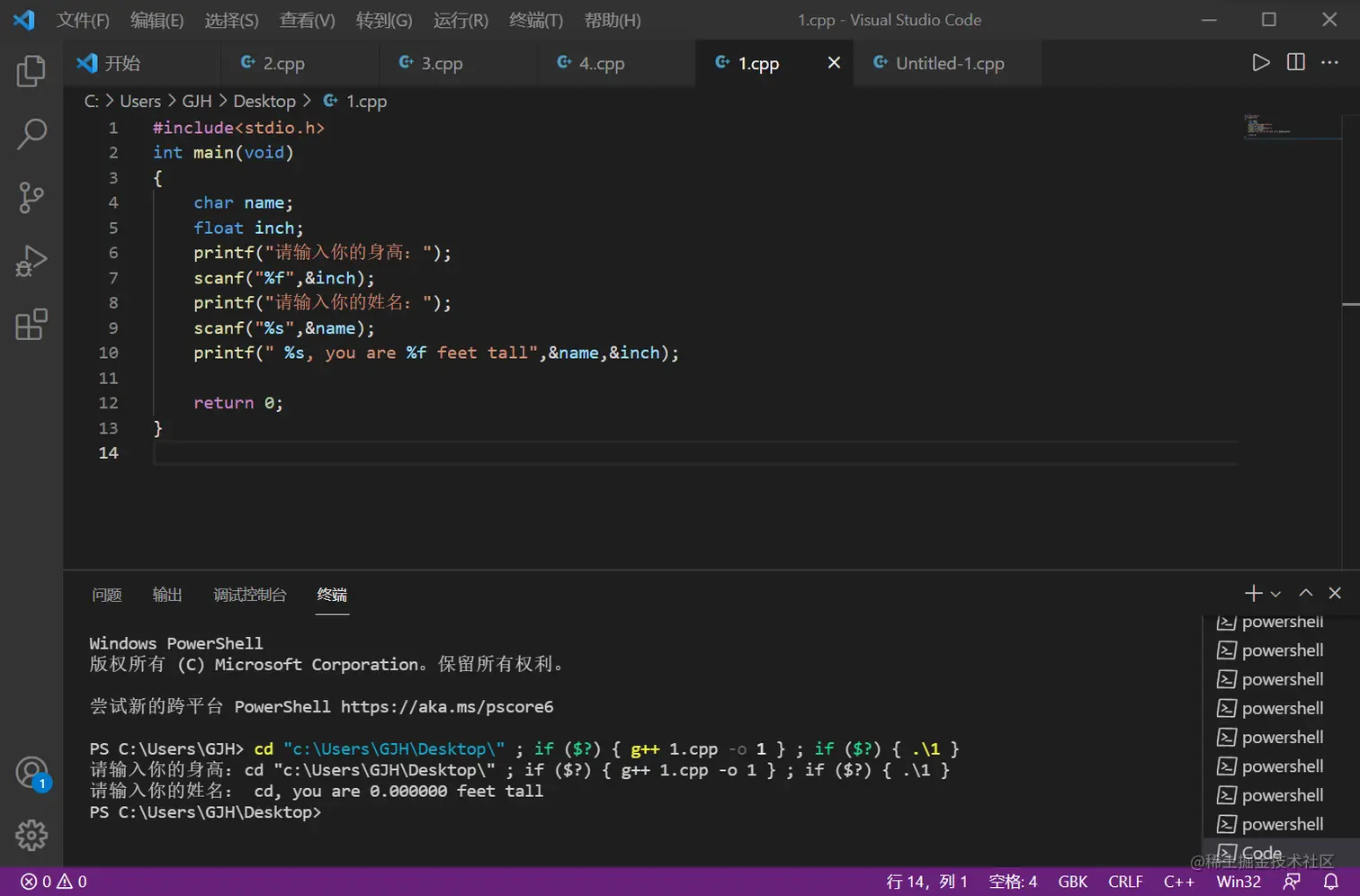This screenshot has height=896, width=1360.
Task: Focus the terminal prompt PS C:\Users\GJH\Desktop>
Action: pyautogui.click(x=205, y=812)
